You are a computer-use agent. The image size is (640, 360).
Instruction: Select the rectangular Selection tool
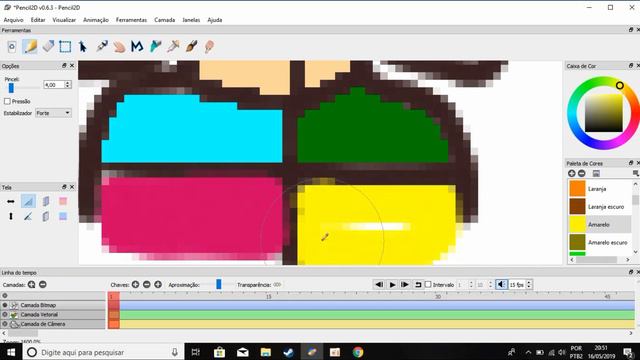[x=65, y=47]
